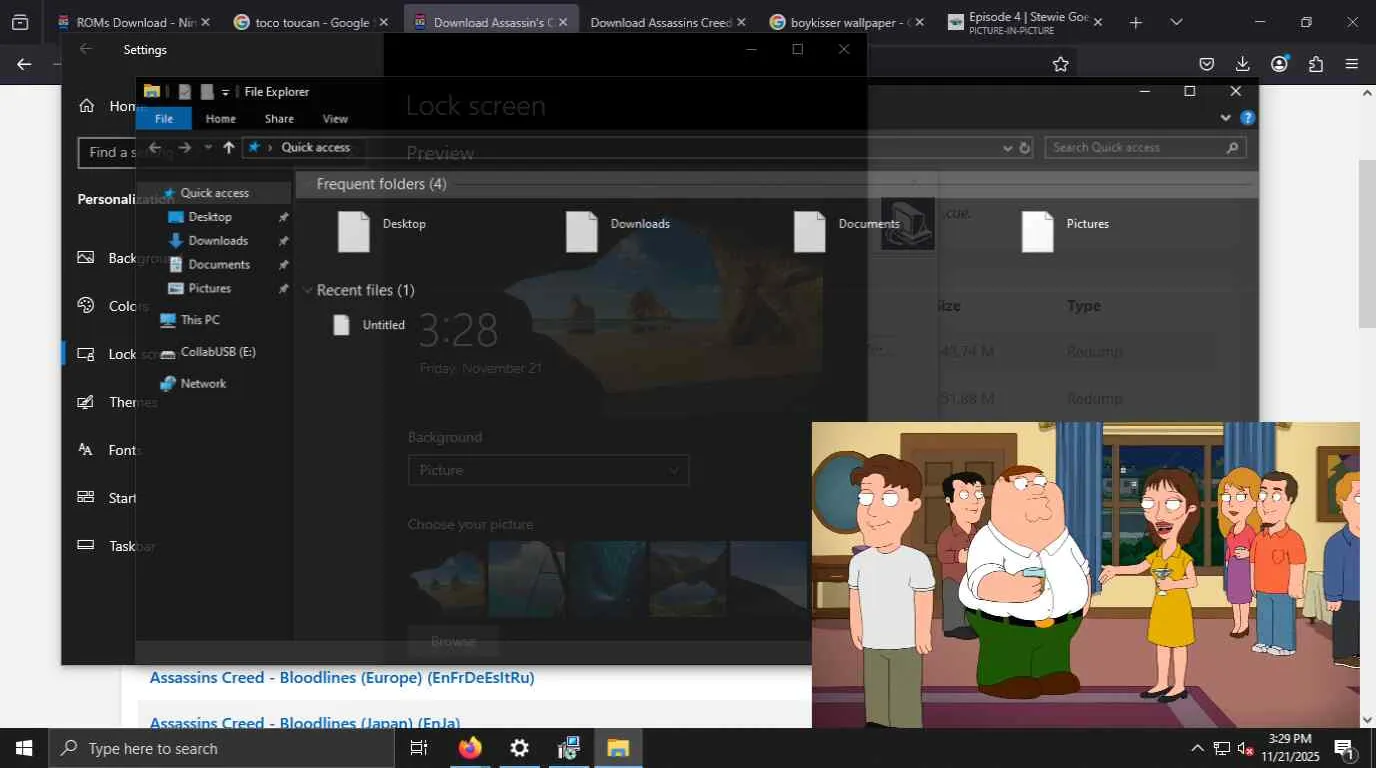
Task: Open the Desktop folder under Frequent folders
Action: 383,230
